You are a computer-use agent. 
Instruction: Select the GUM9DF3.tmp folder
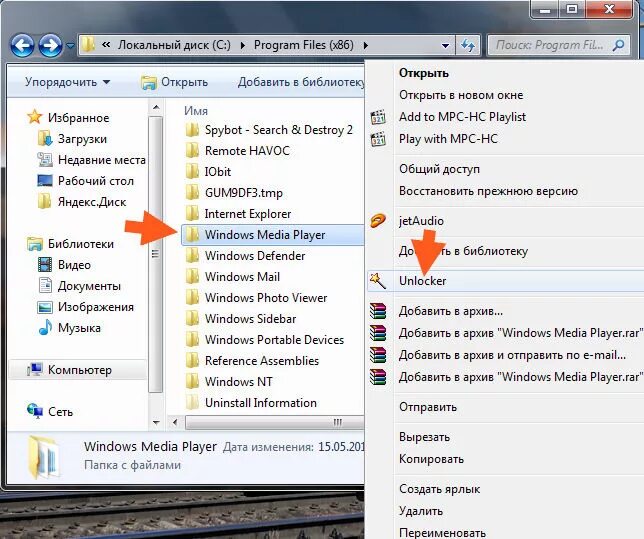233,193
